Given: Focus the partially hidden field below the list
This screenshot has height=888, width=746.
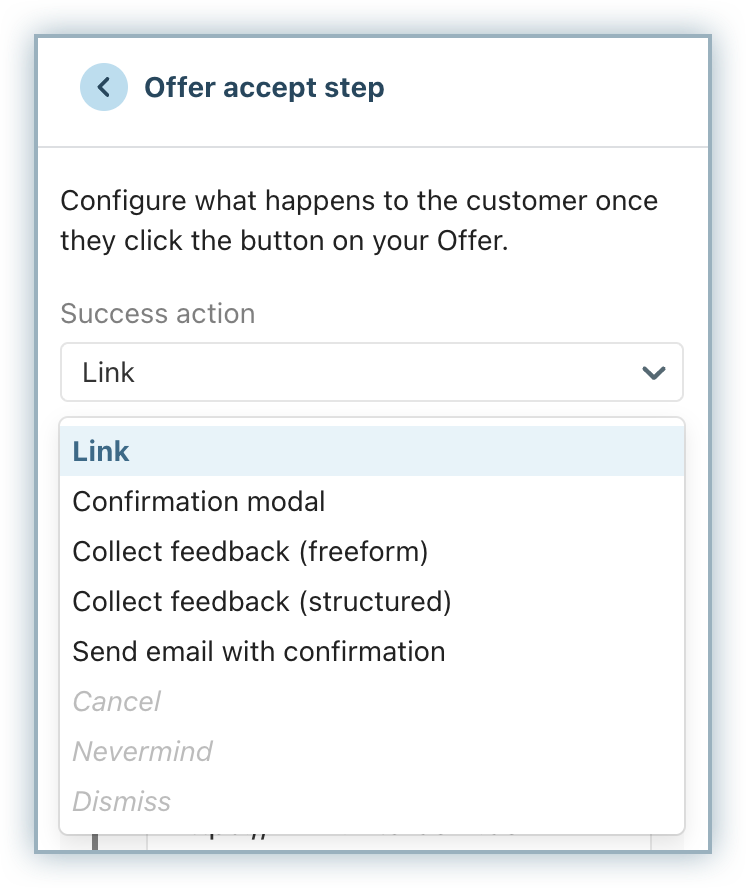Looking at the screenshot, I should 400,842.
